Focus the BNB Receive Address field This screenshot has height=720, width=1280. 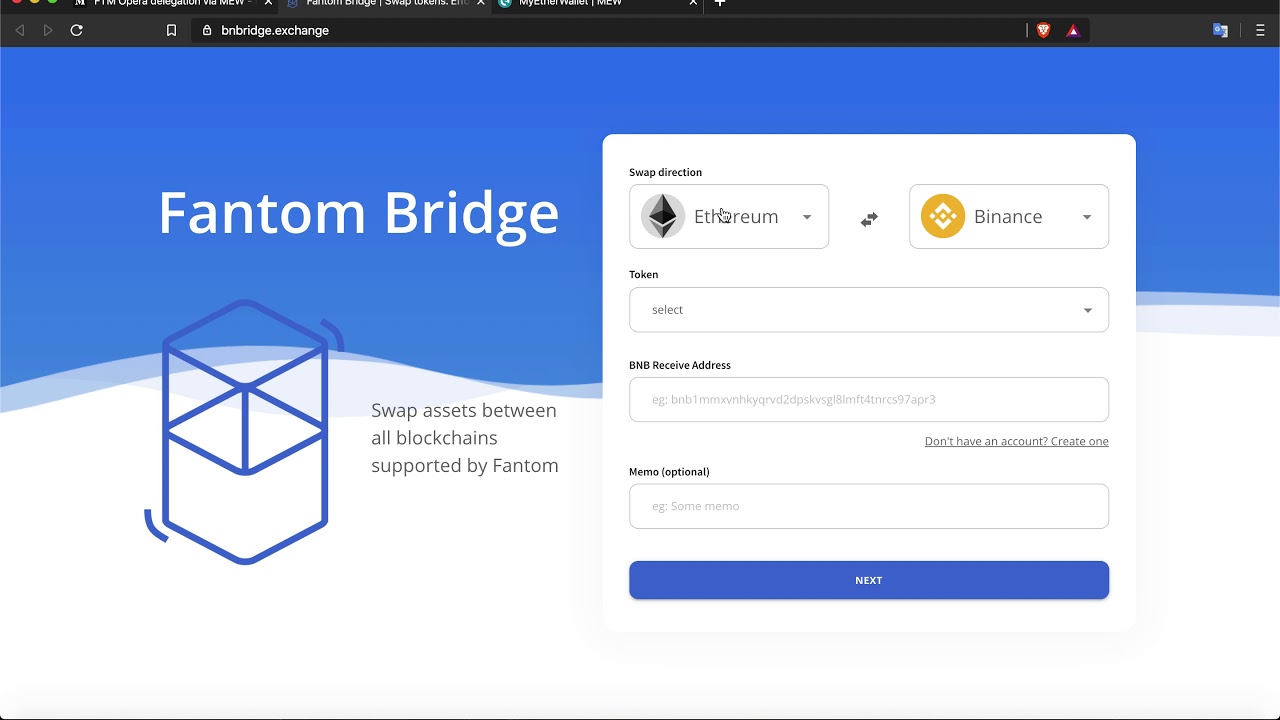click(x=869, y=399)
